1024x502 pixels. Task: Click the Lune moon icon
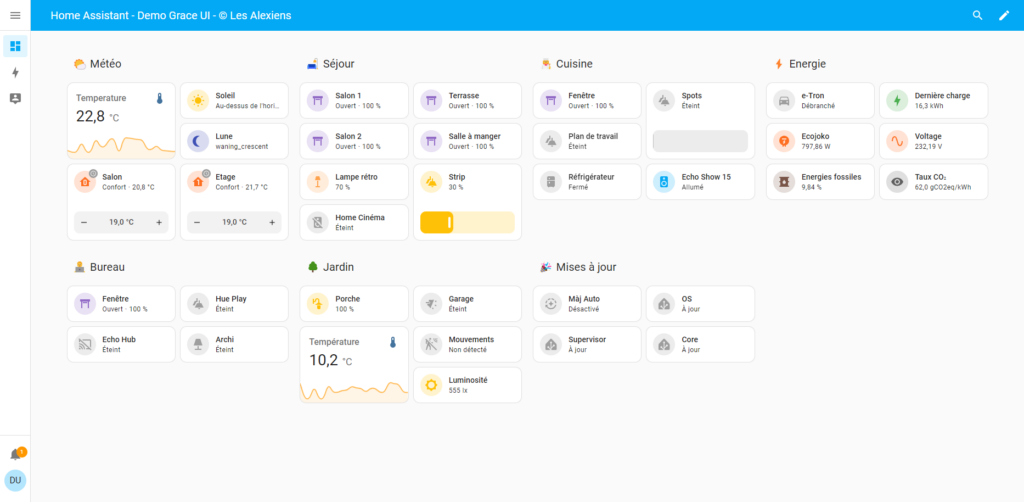(x=198, y=142)
